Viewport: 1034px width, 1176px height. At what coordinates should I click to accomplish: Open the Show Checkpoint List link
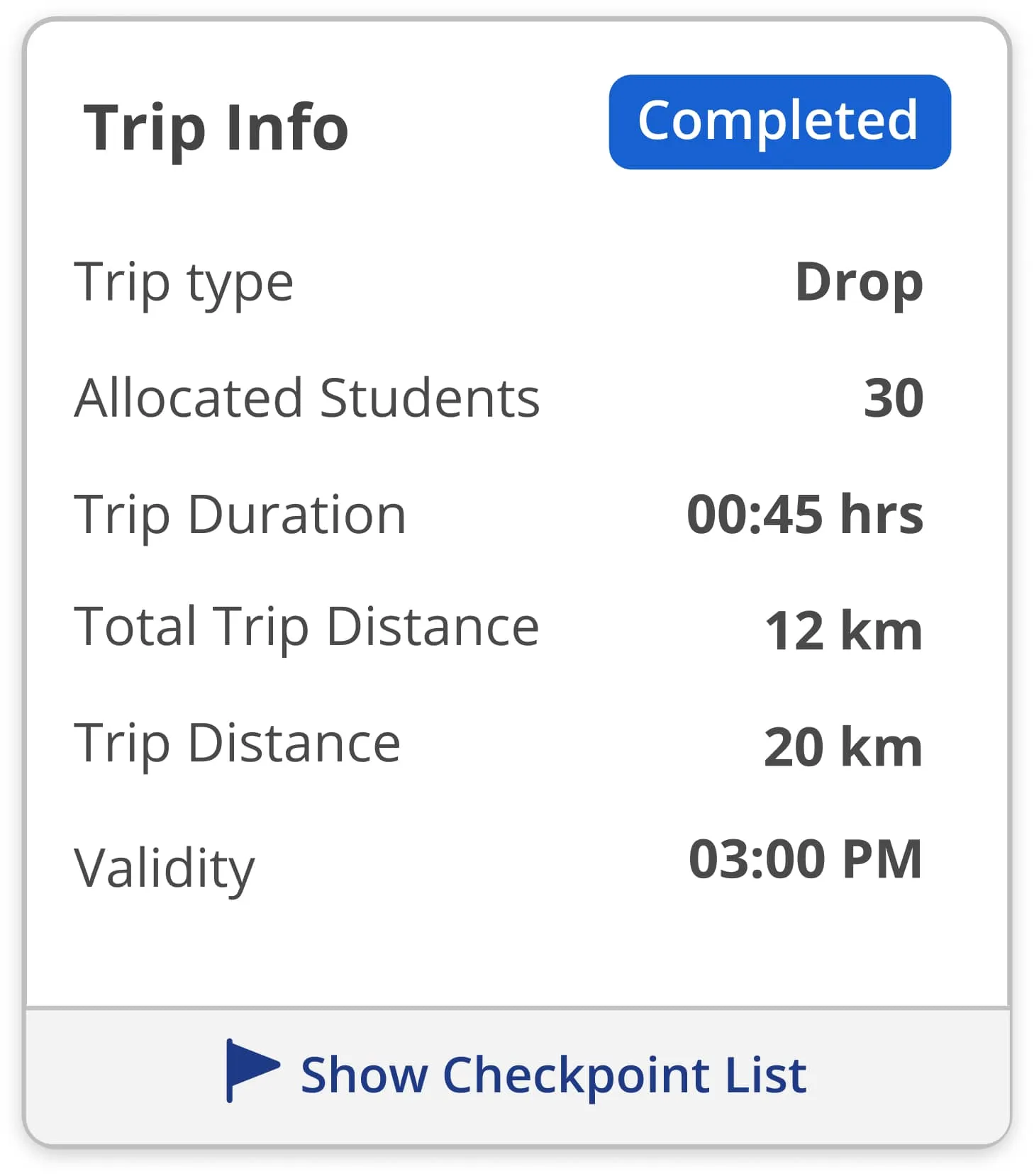553,1075
